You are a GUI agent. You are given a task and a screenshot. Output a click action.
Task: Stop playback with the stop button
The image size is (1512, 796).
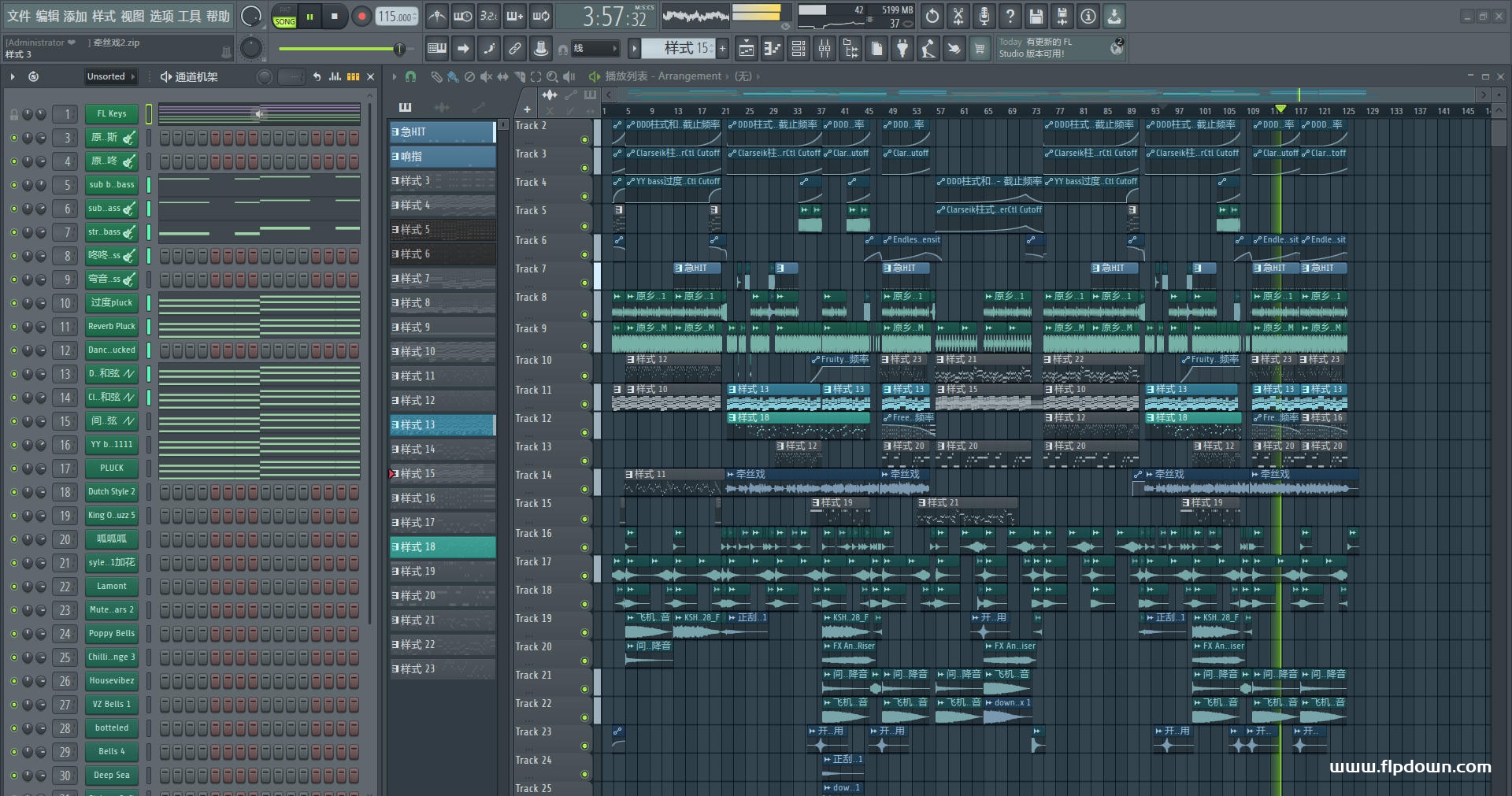point(335,16)
